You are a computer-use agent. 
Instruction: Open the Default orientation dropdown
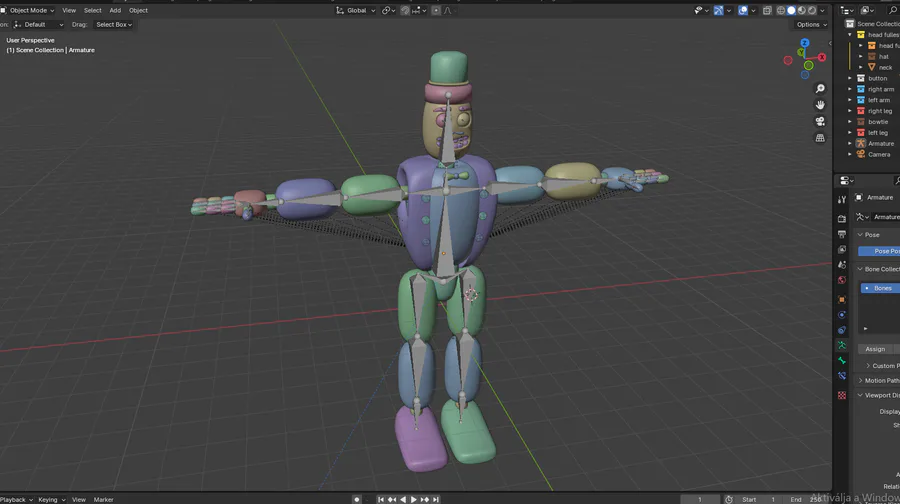38,25
